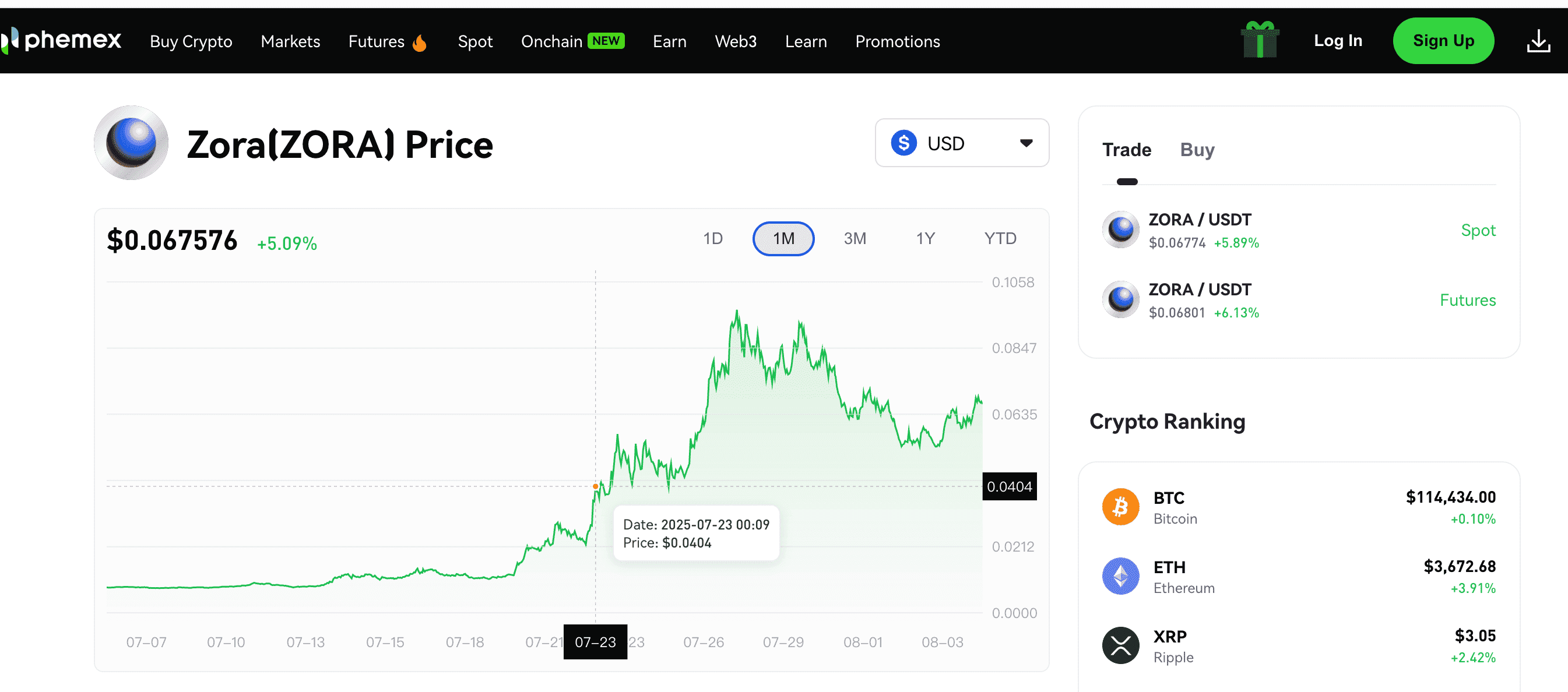The width and height of the screenshot is (1568, 692).
Task: Switch to the Buy tab
Action: (1197, 150)
